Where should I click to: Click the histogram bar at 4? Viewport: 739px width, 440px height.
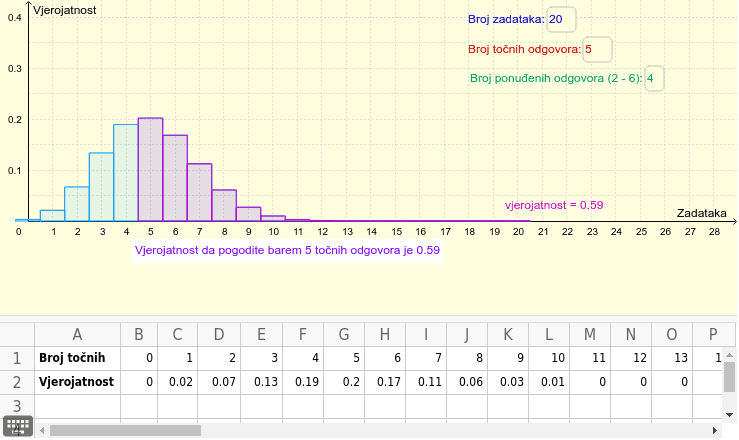126,173
